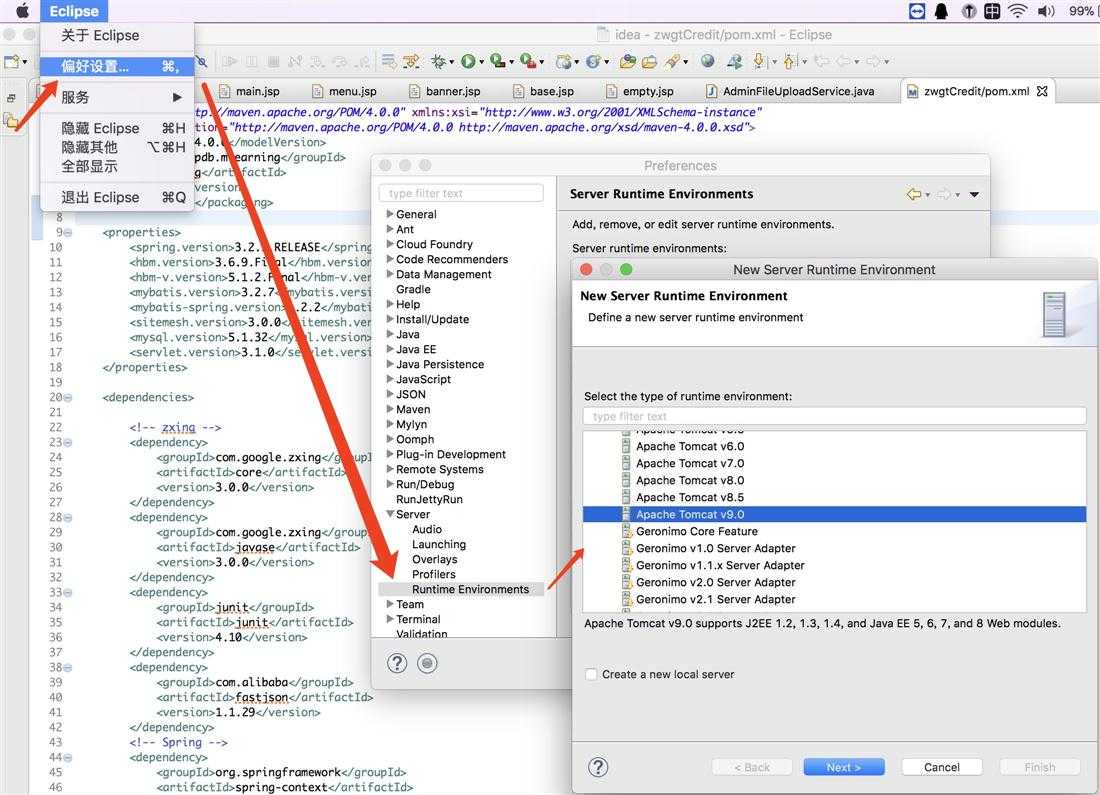Viewport: 1100px width, 795px height.
Task: Collapse the properties block at line 9
Action: (x=68, y=232)
